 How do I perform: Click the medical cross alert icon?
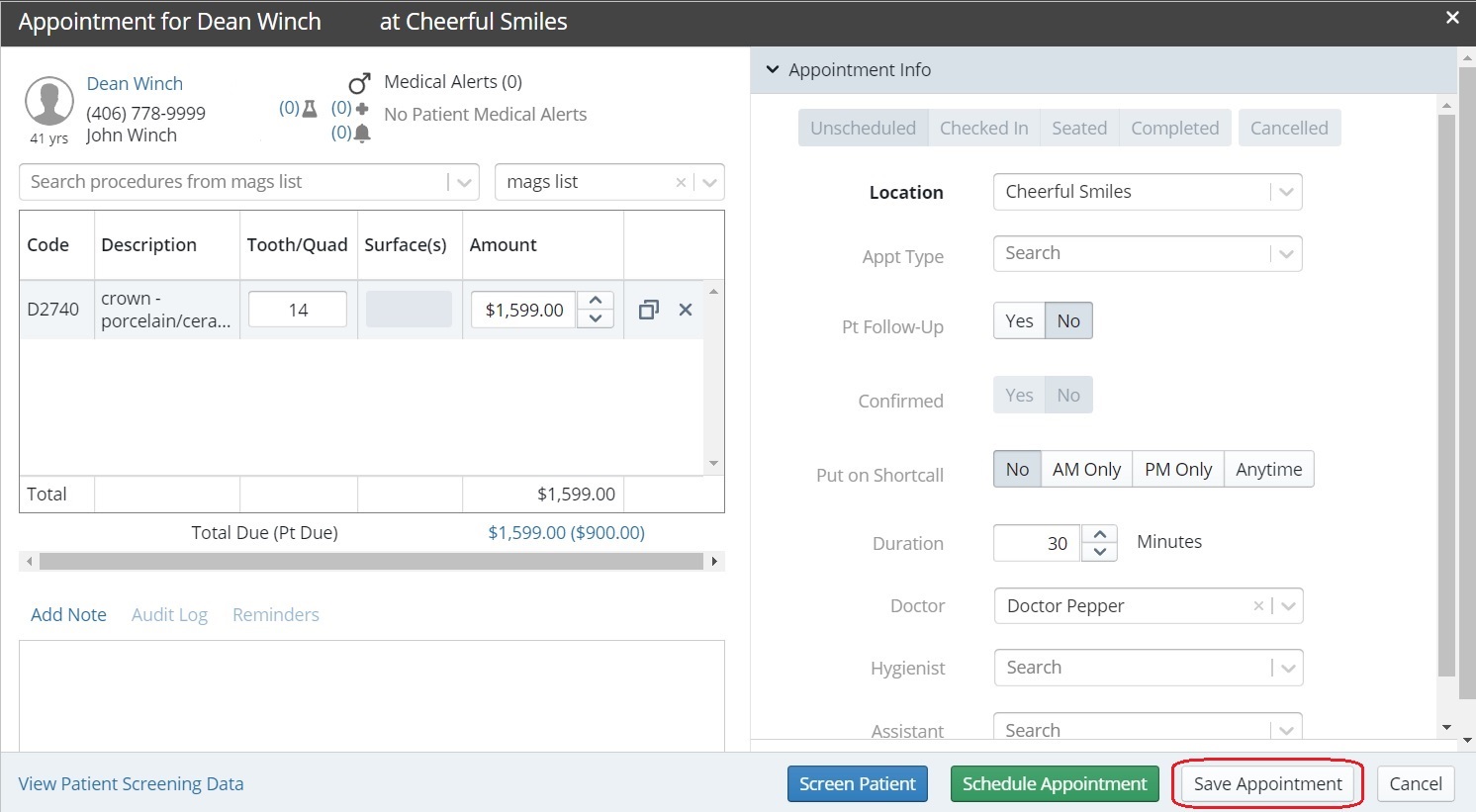pyautogui.click(x=362, y=108)
